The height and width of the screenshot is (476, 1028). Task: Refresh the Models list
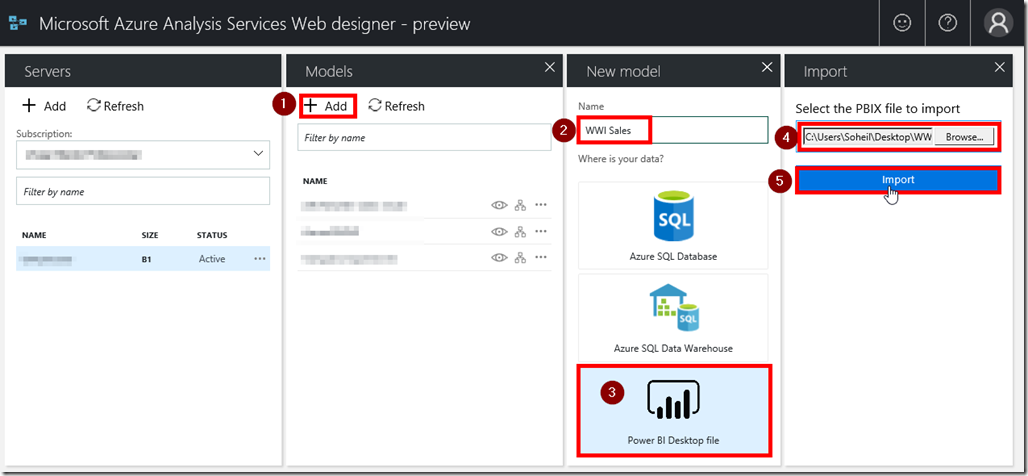tap(397, 106)
